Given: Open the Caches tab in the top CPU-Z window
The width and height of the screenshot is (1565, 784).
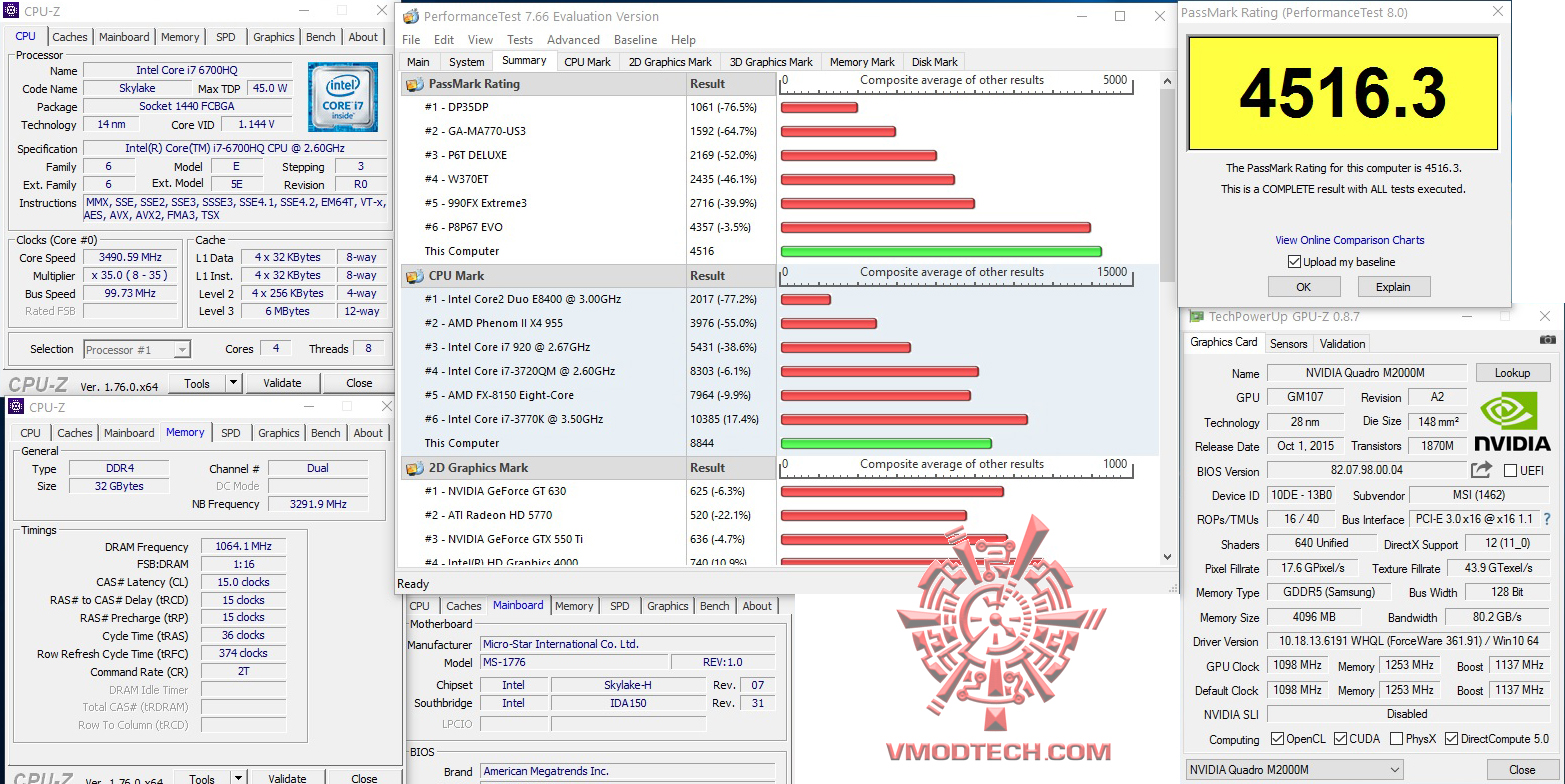Looking at the screenshot, I should 70,37.
